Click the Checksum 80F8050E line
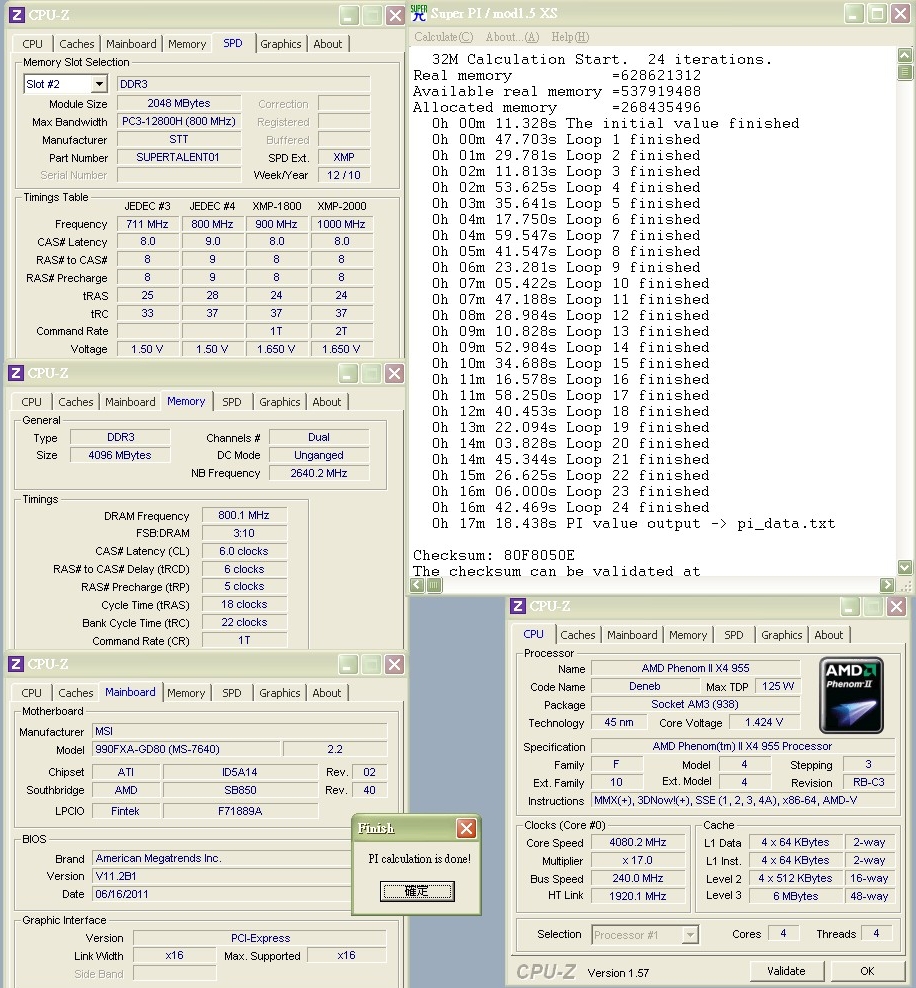916x988 pixels. click(494, 555)
